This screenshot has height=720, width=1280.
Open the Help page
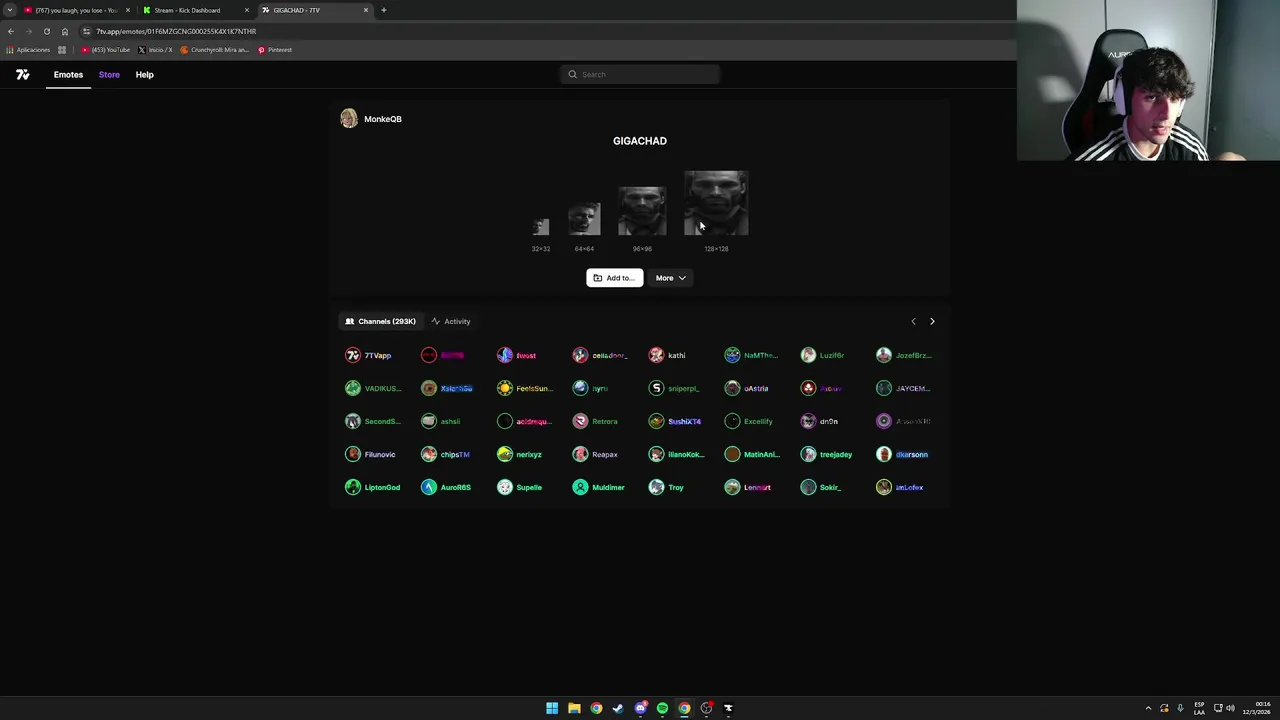[x=144, y=74]
